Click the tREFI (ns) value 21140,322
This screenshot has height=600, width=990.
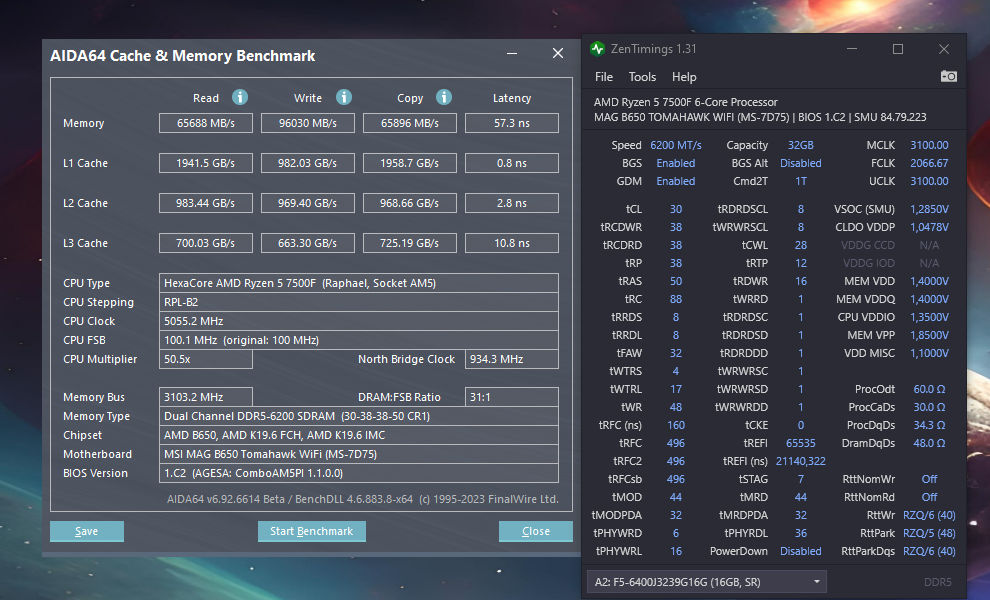[801, 461]
